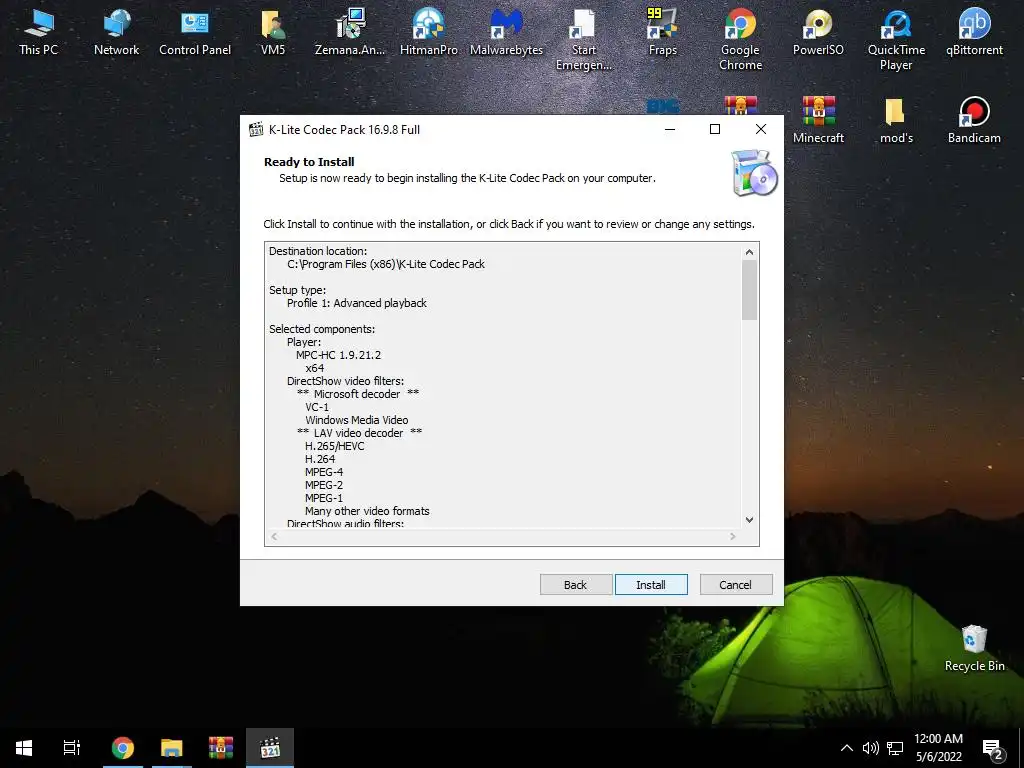Launch qBittorrent desktop shortcut
Image resolution: width=1024 pixels, height=768 pixels.
point(974,31)
